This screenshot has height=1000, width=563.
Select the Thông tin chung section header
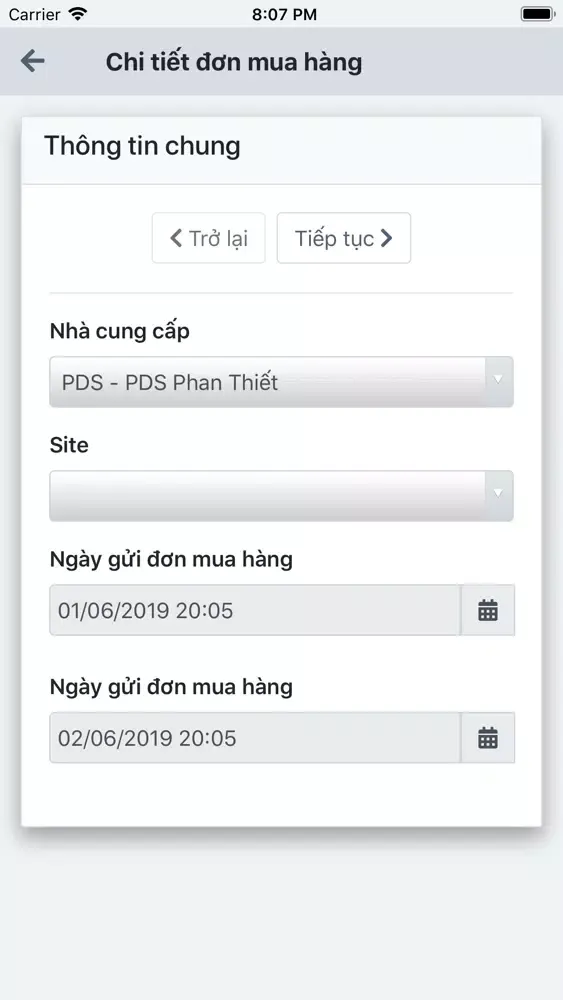coord(142,146)
